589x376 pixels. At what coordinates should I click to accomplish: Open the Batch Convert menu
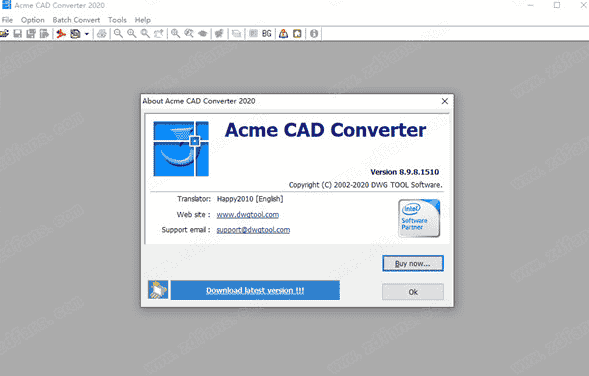coord(76,20)
